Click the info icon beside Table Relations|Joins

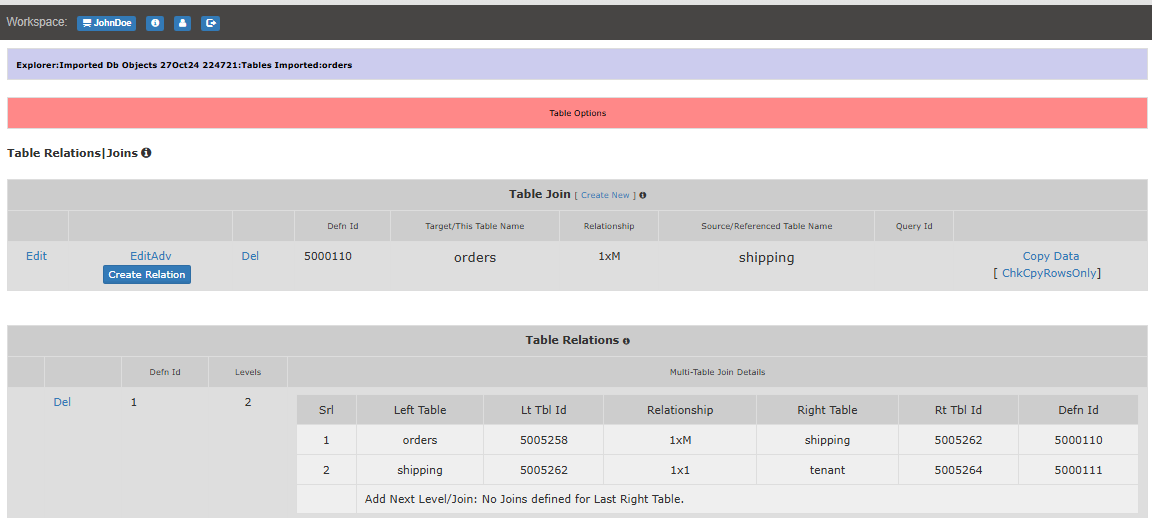(146, 153)
